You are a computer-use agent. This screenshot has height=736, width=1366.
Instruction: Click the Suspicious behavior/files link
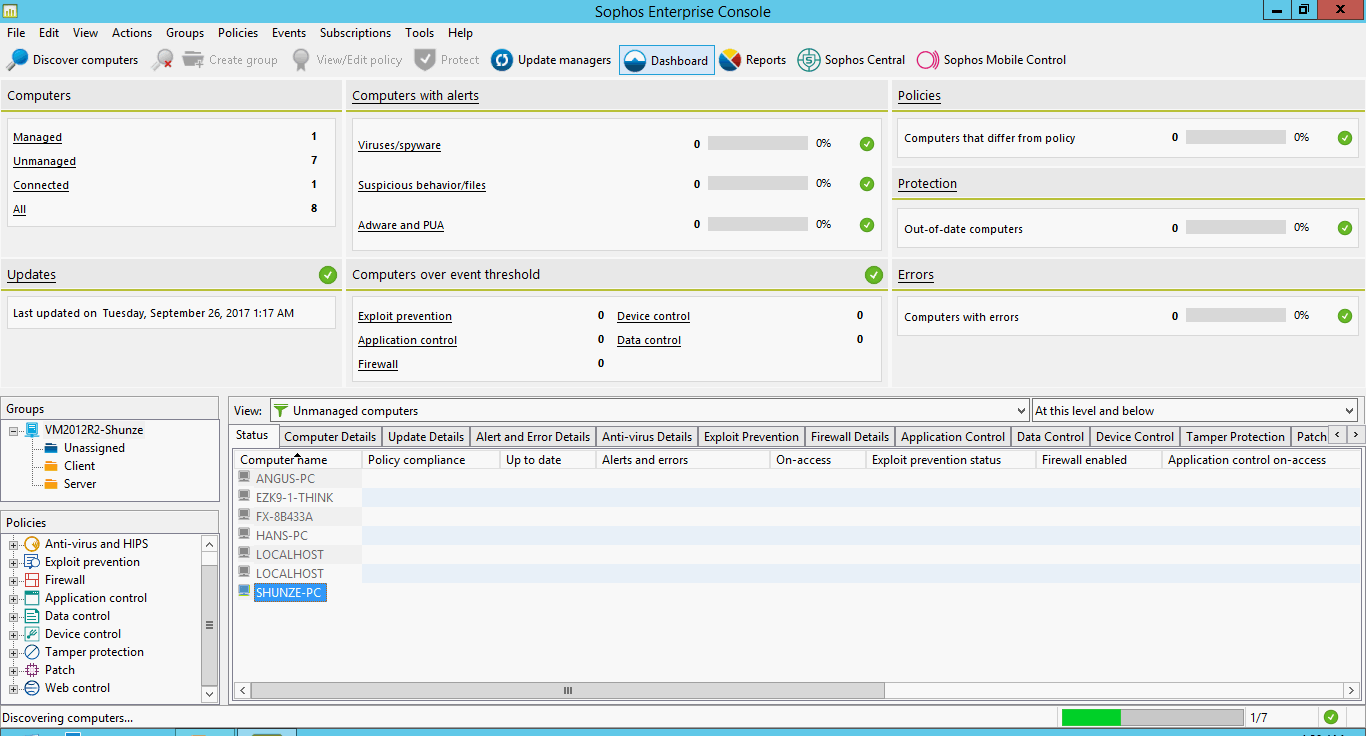click(422, 185)
